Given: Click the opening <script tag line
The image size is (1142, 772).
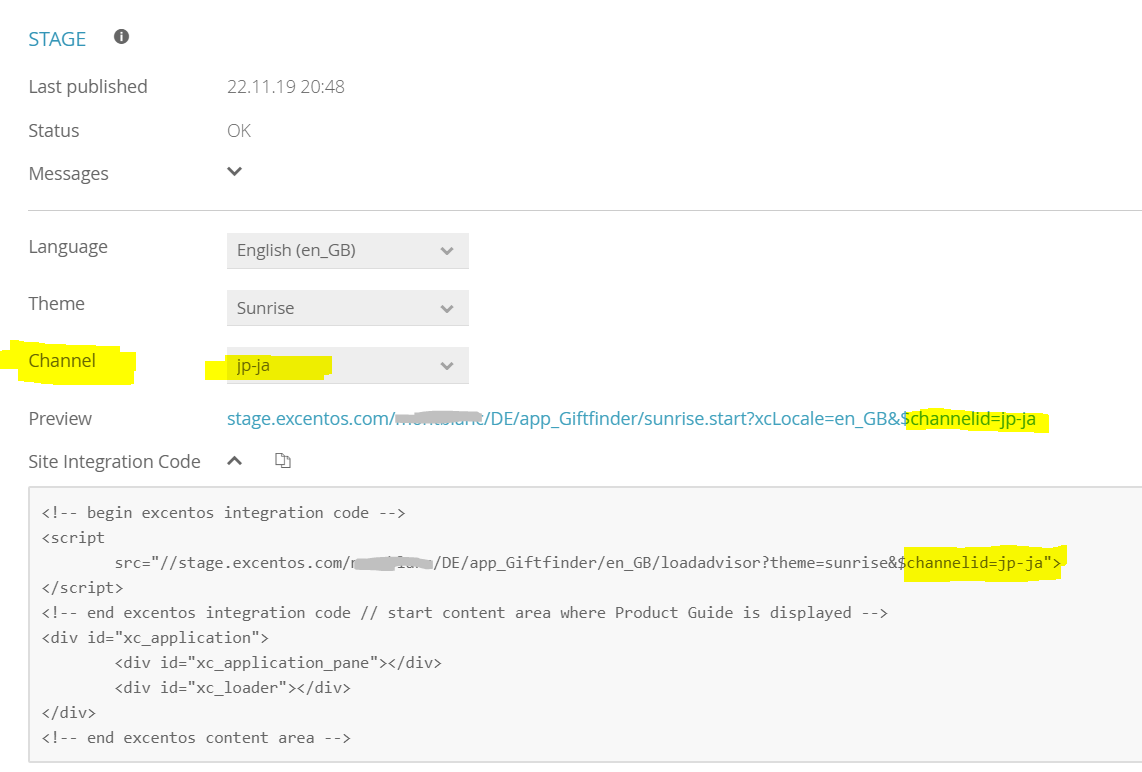Looking at the screenshot, I should (74, 538).
